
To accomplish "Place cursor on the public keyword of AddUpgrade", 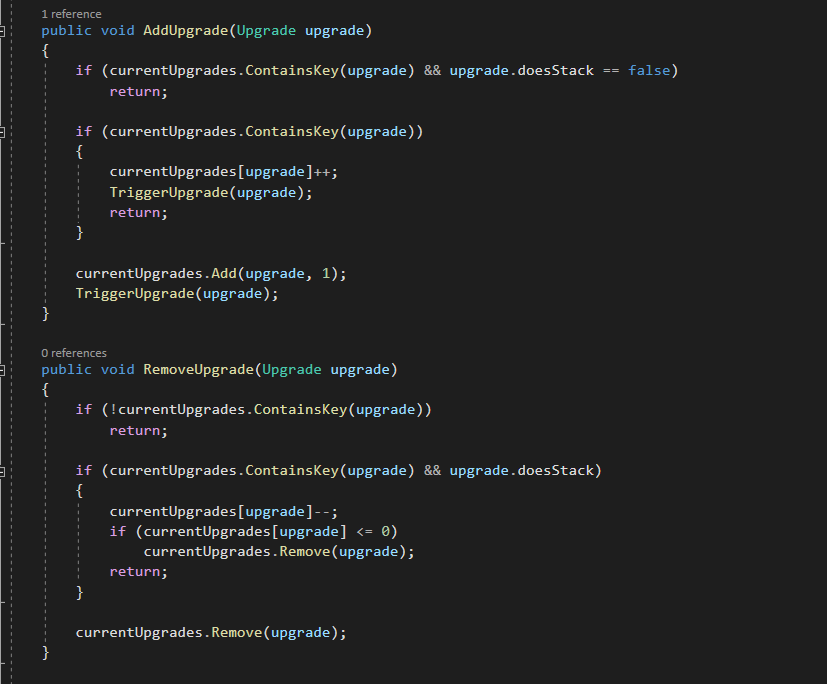I will click(x=65, y=30).
